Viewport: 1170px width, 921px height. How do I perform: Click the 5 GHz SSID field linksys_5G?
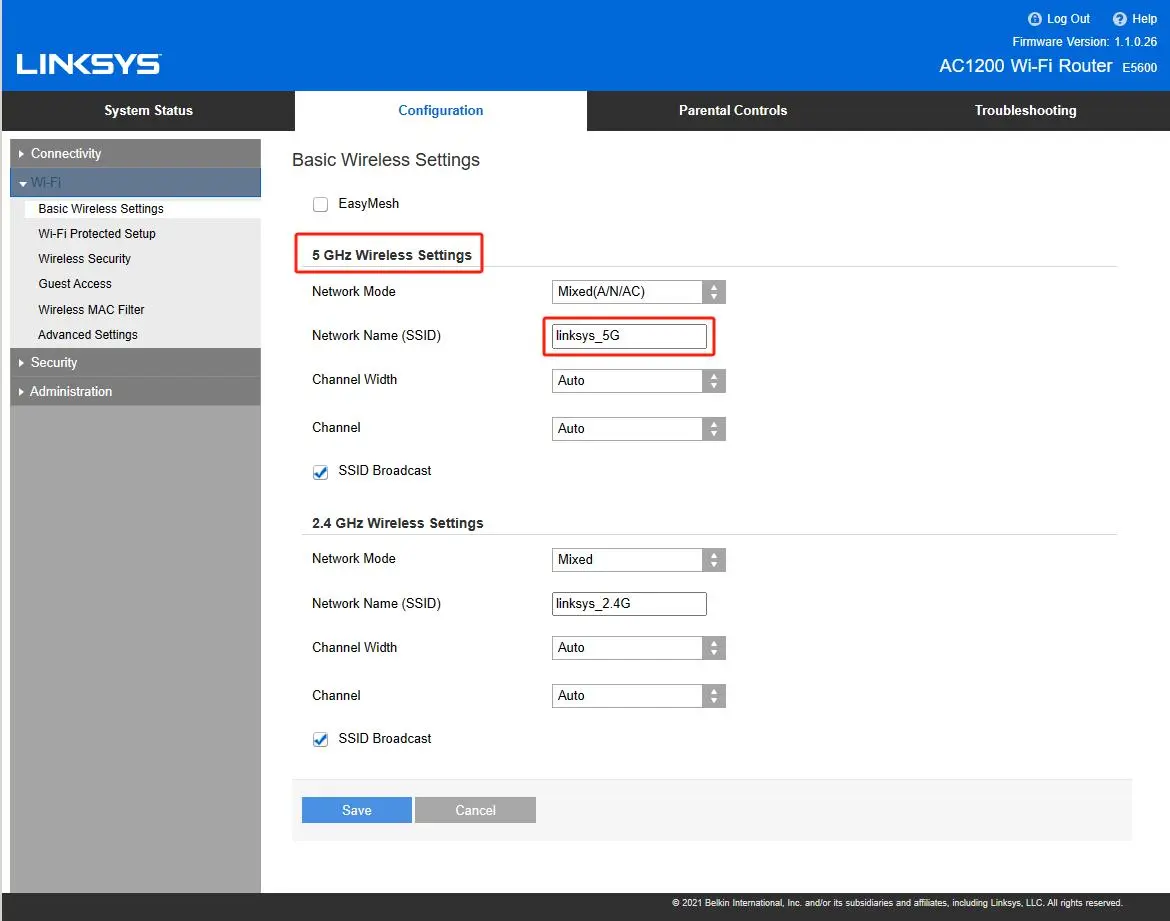point(629,336)
